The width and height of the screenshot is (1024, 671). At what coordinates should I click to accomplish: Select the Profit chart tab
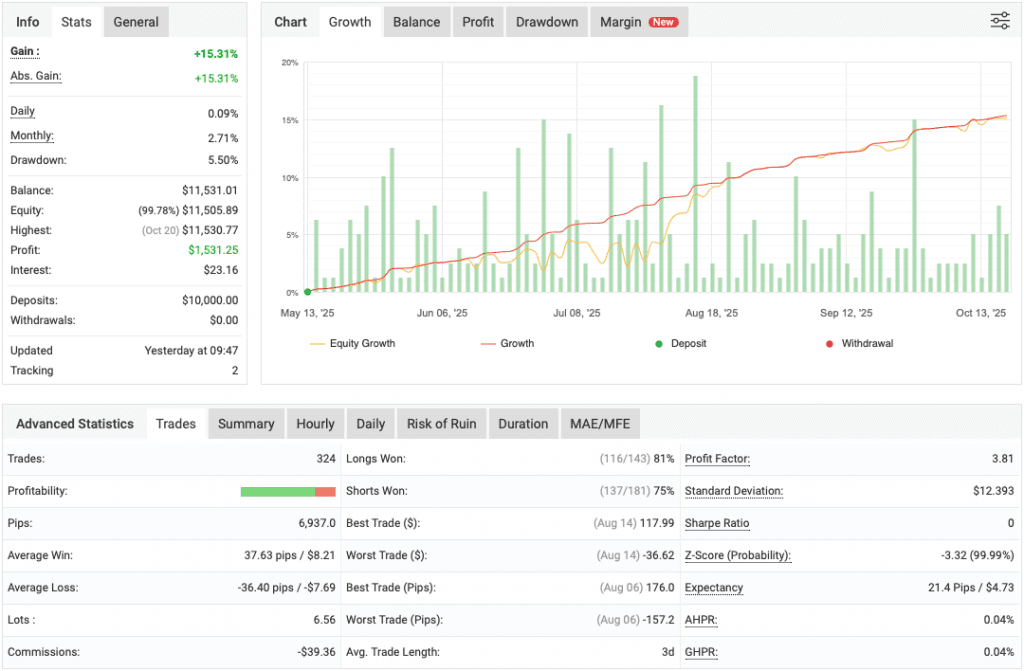coord(477,21)
